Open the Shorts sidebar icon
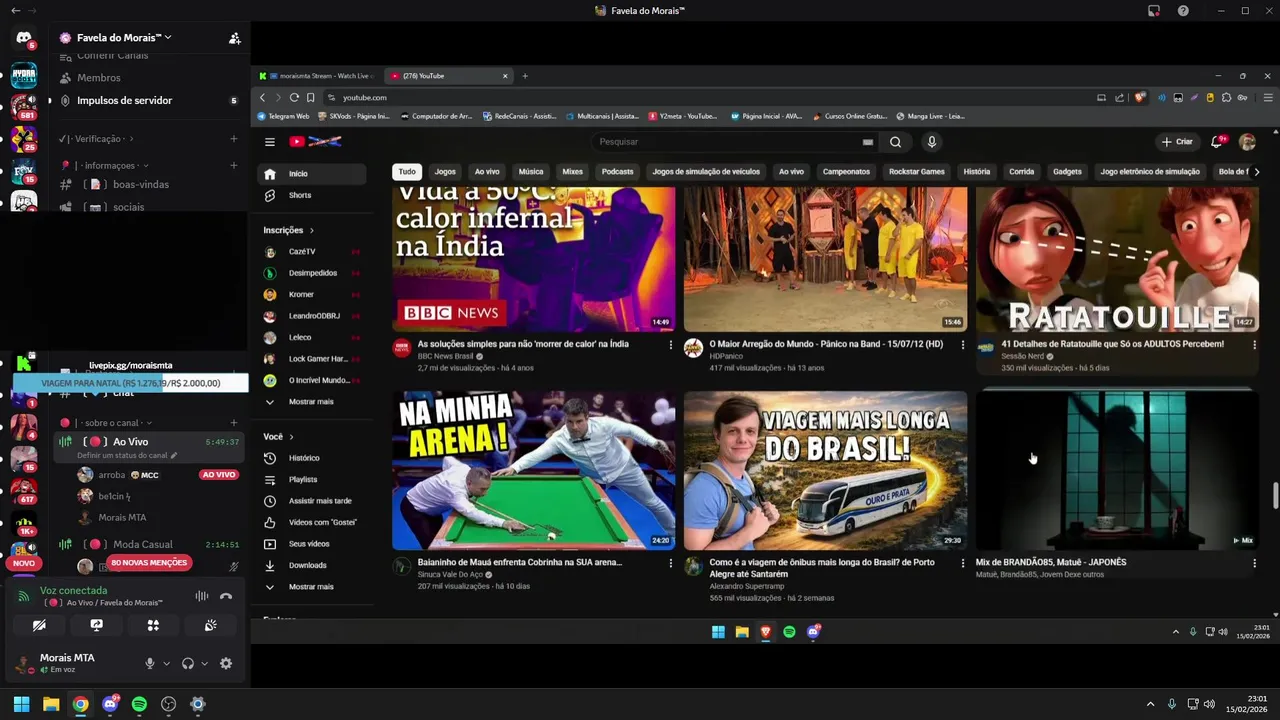 [270, 195]
